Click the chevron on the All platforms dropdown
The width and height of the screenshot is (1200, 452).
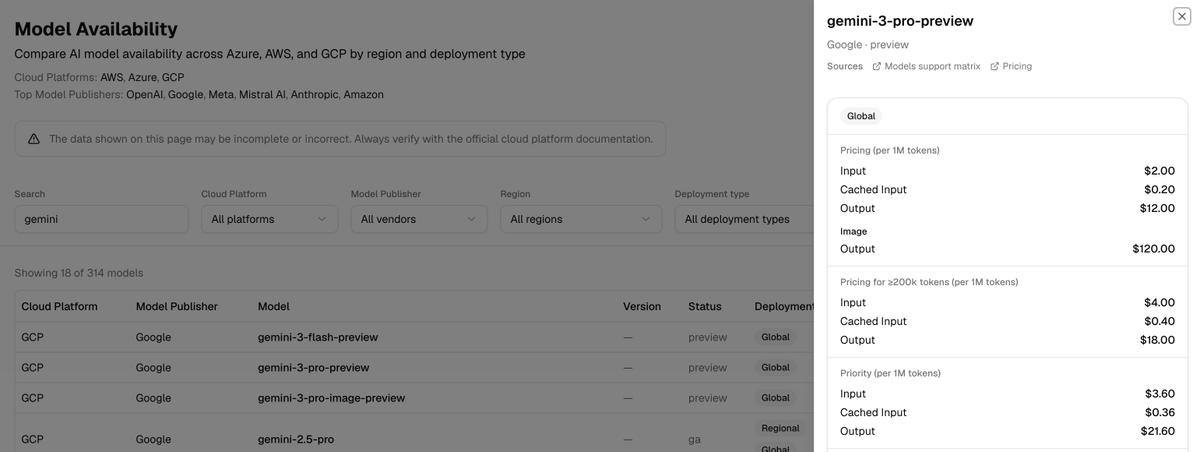(x=321, y=219)
